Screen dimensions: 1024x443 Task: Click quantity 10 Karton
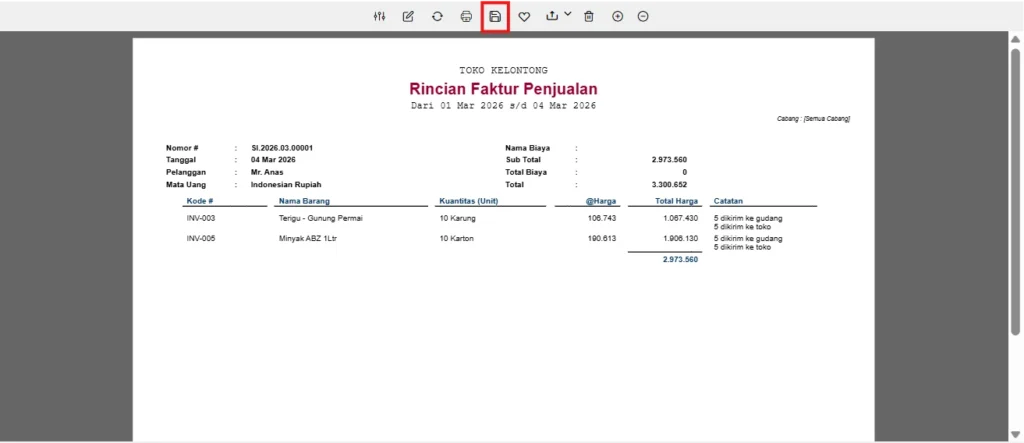point(456,238)
